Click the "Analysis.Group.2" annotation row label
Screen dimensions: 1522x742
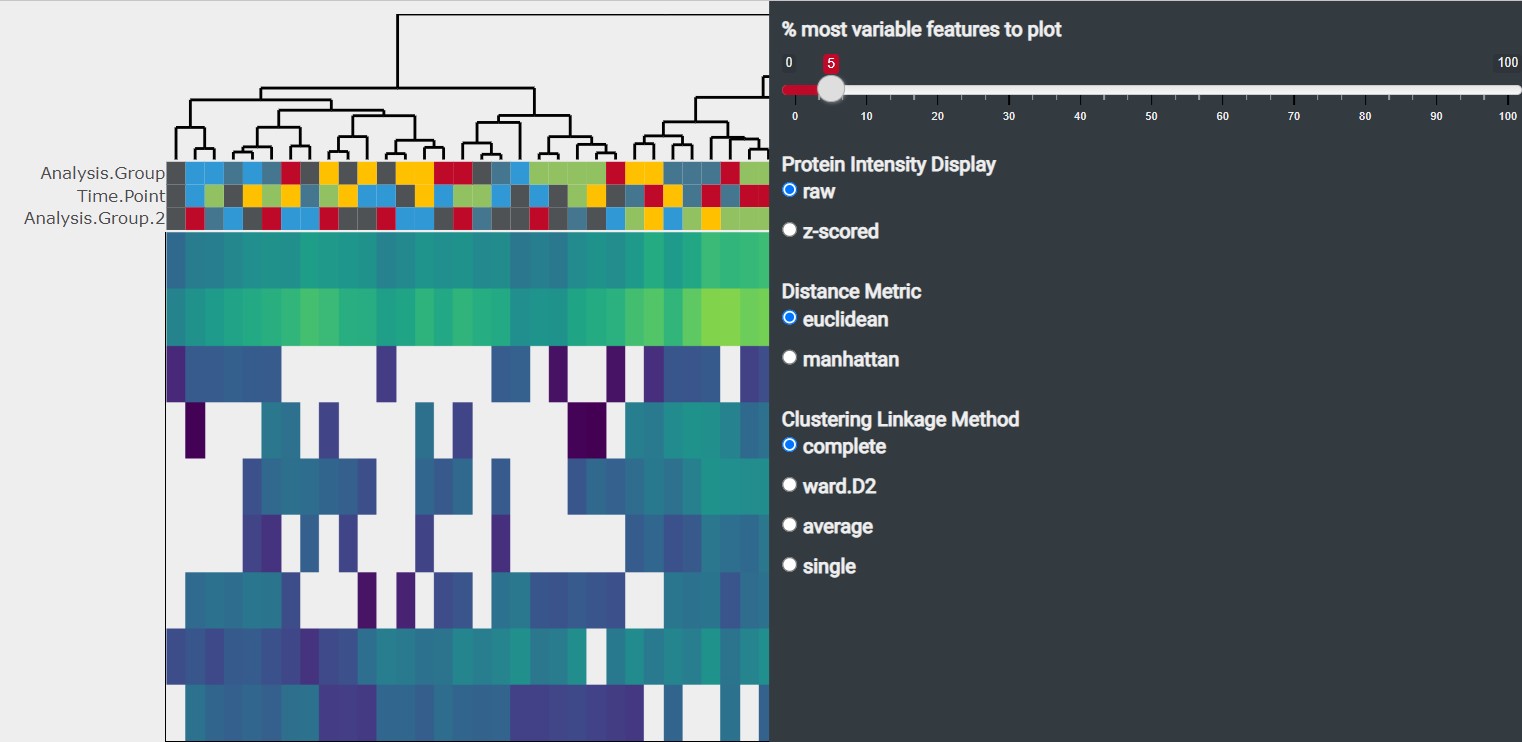[93, 220]
